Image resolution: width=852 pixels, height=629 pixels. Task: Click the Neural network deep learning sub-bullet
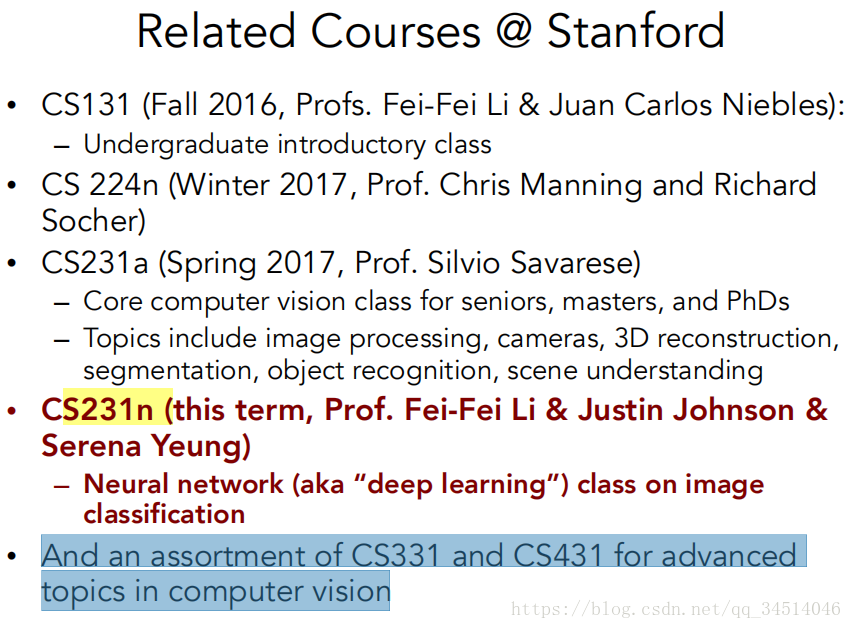pos(424,484)
